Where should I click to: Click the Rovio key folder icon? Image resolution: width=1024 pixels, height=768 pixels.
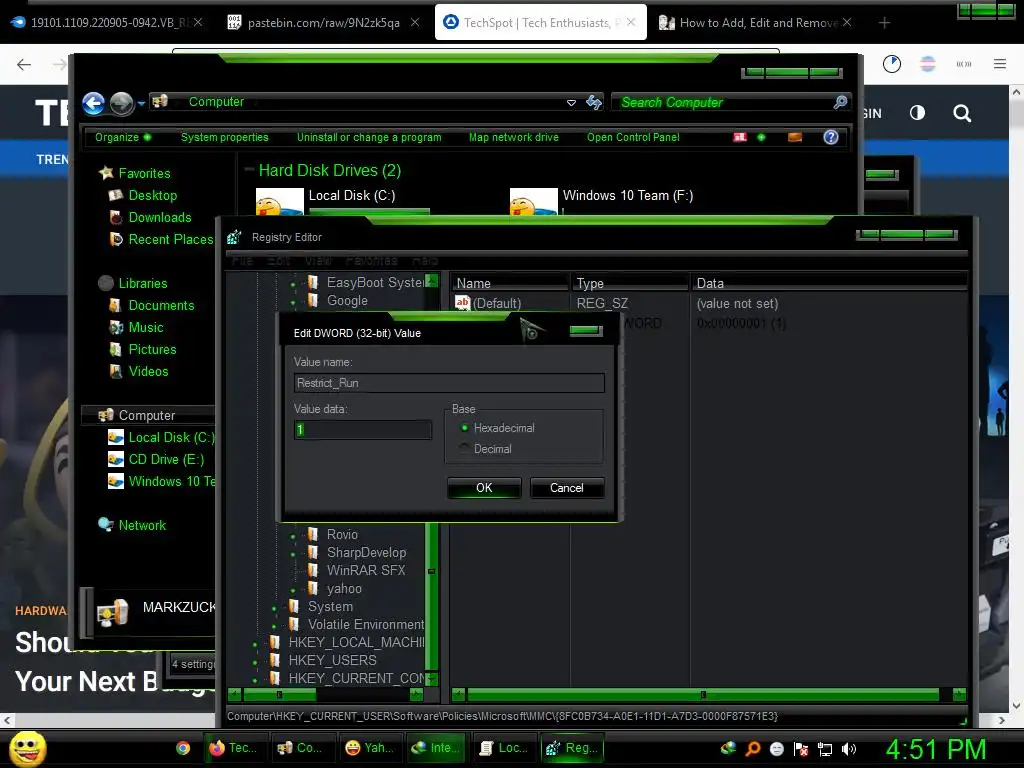313,534
